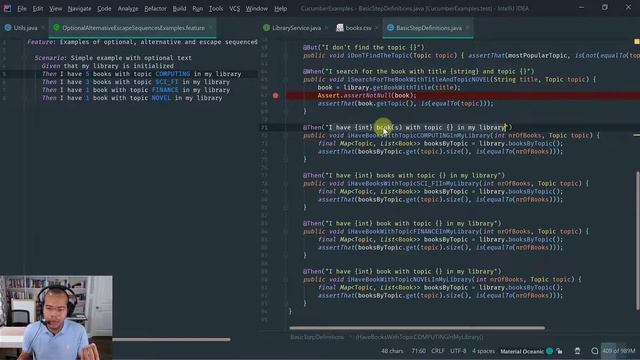Open the Edit menu
Image resolution: width=640 pixels, height=360 pixels.
click(x=38, y=8)
